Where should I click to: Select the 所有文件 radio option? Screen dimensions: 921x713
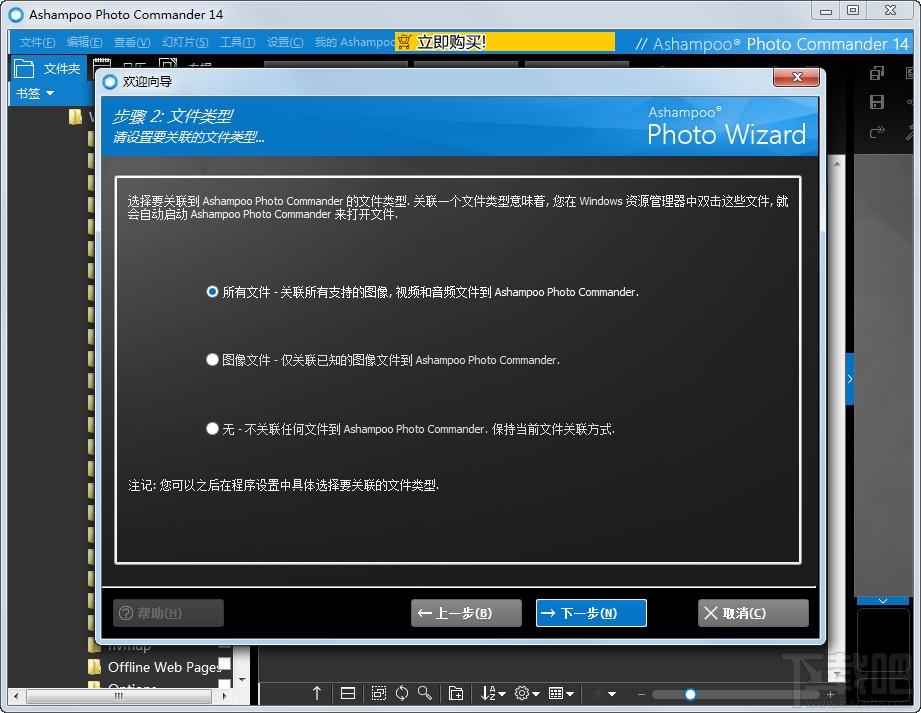pyautogui.click(x=212, y=292)
